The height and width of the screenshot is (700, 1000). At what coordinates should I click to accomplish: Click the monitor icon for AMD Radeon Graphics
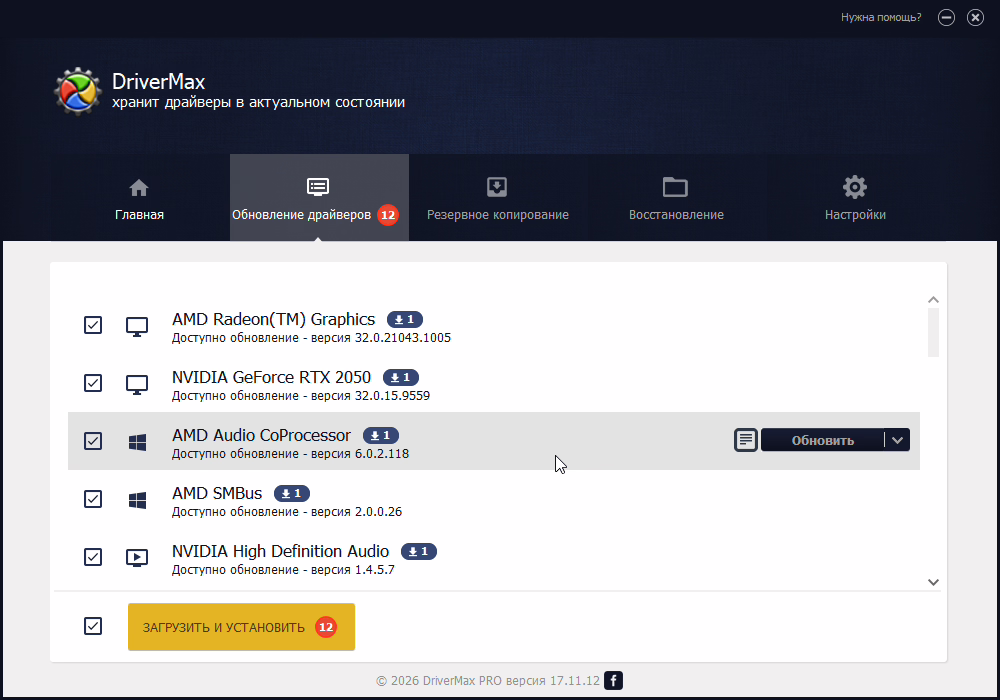coord(137,326)
